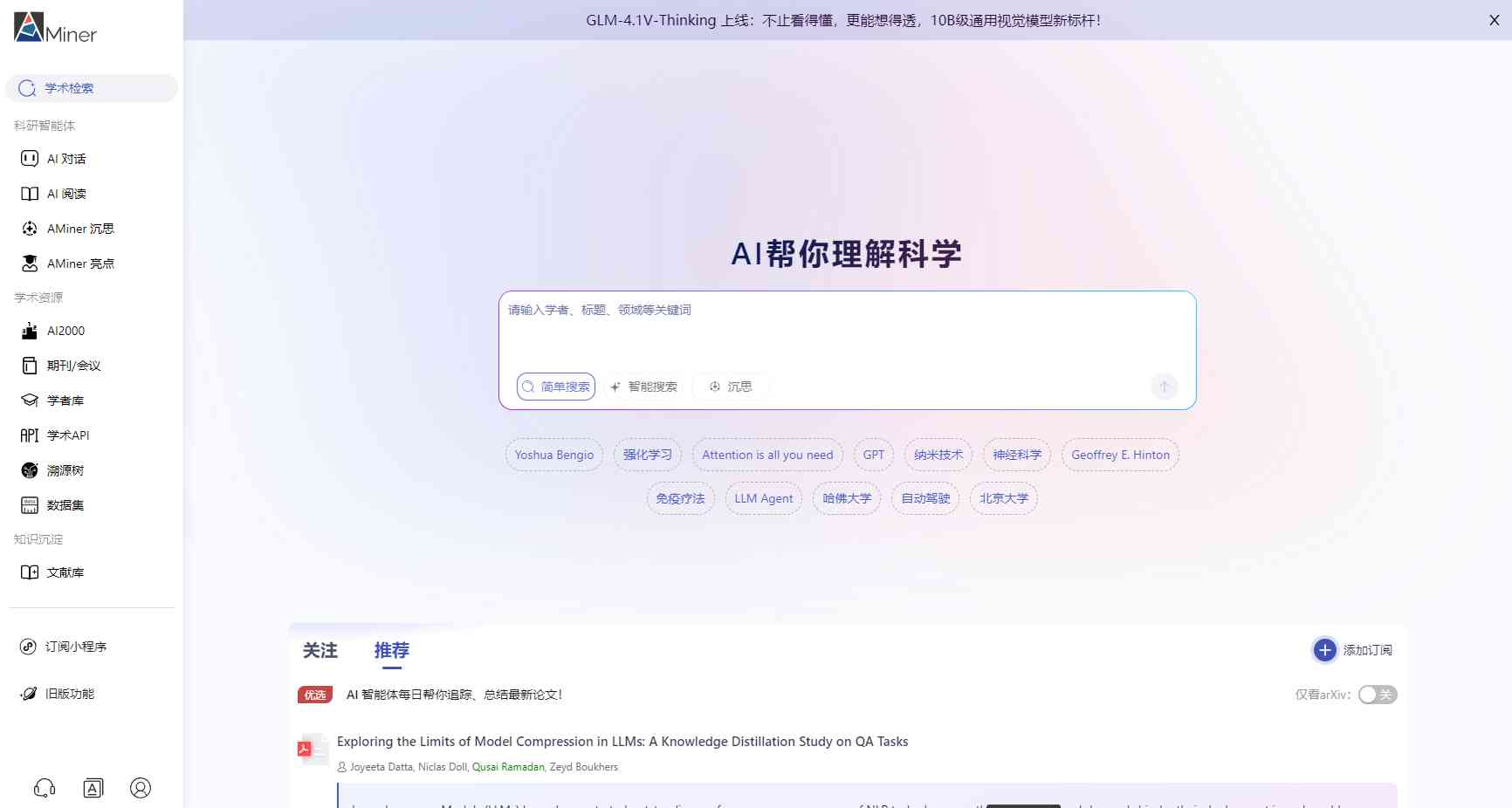Click the user profile icon
1512x808 pixels.
click(x=141, y=788)
